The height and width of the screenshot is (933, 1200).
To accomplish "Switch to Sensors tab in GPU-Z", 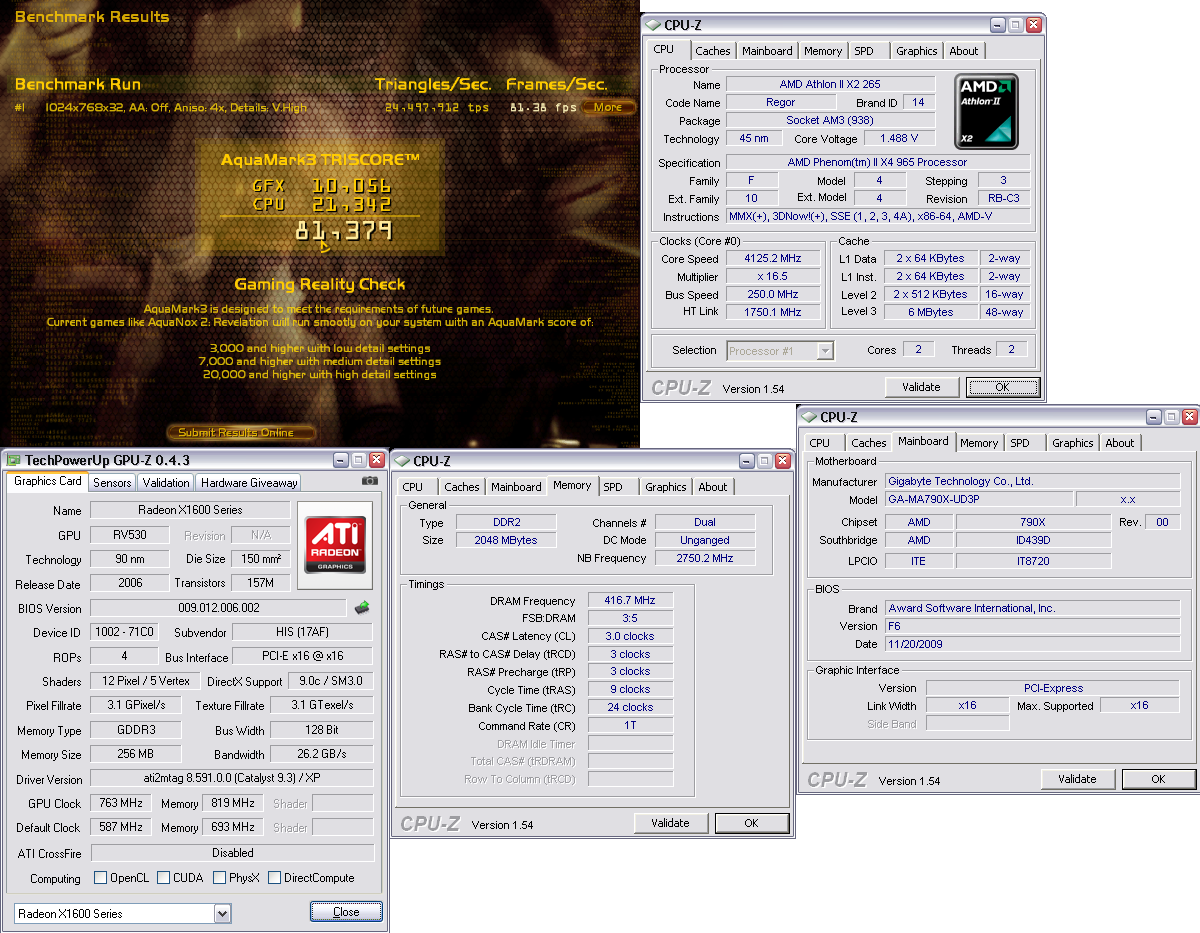I will (112, 483).
